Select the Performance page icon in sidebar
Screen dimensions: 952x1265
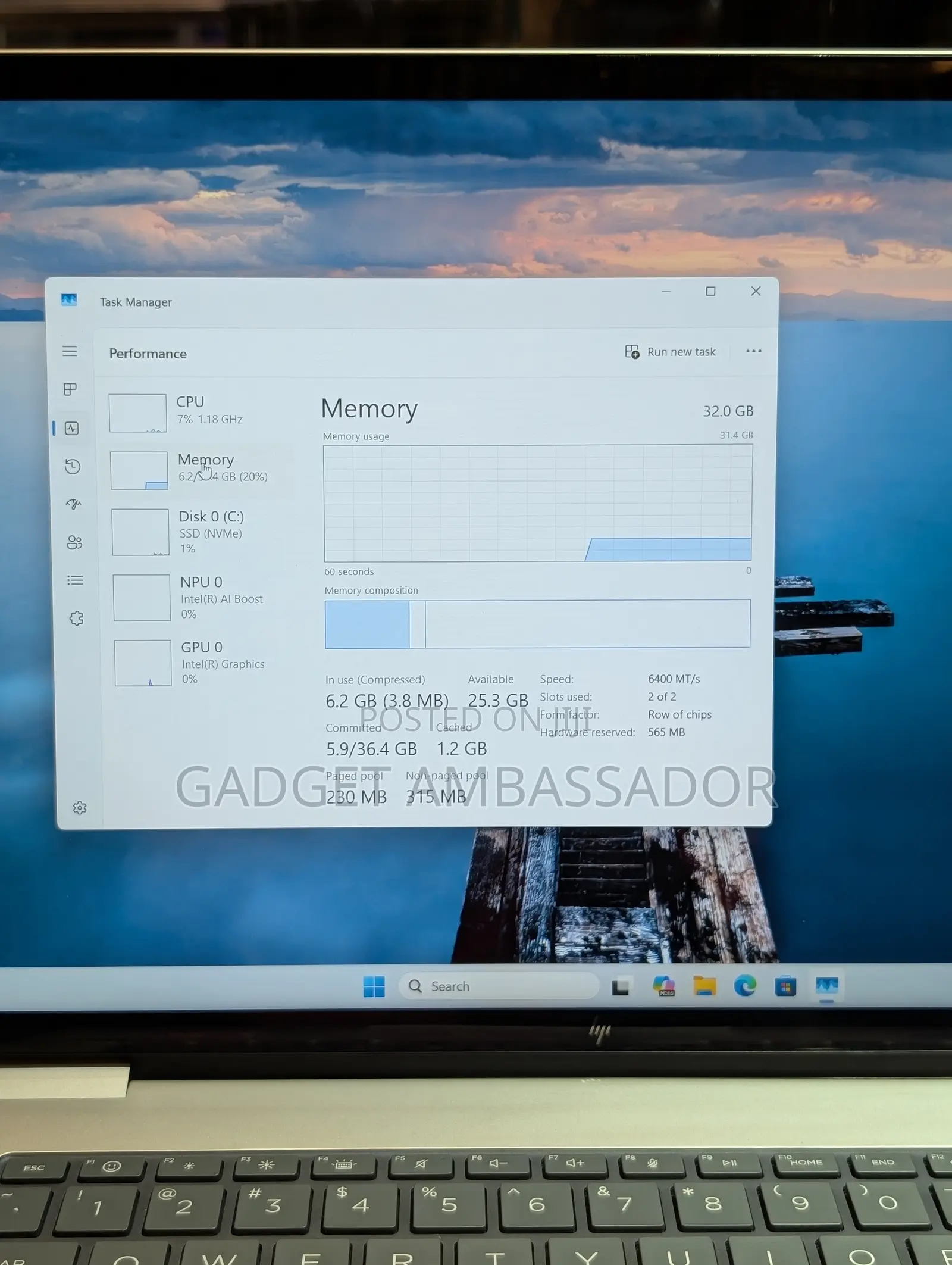(72, 428)
